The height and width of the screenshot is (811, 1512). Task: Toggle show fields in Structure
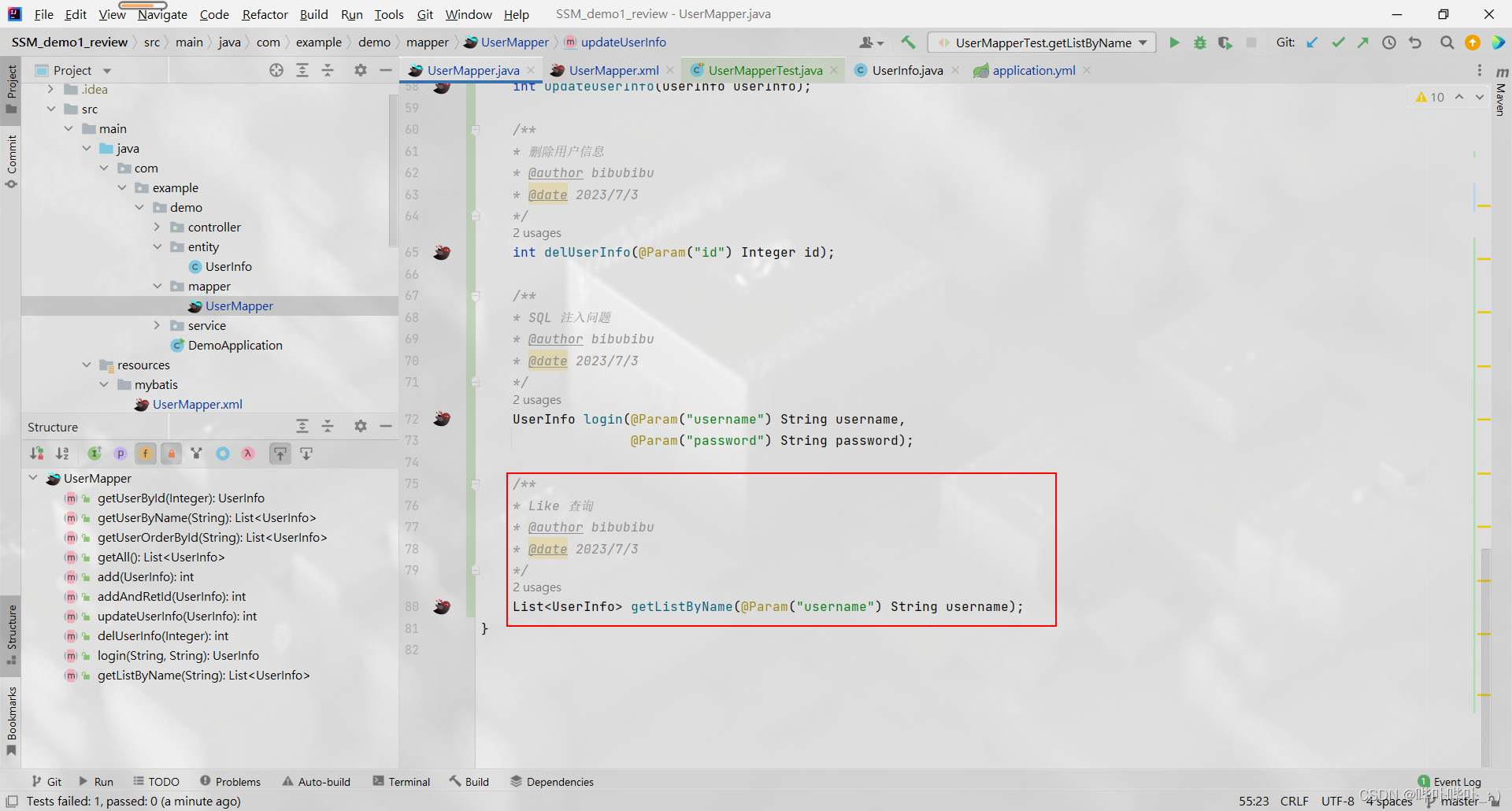click(146, 453)
